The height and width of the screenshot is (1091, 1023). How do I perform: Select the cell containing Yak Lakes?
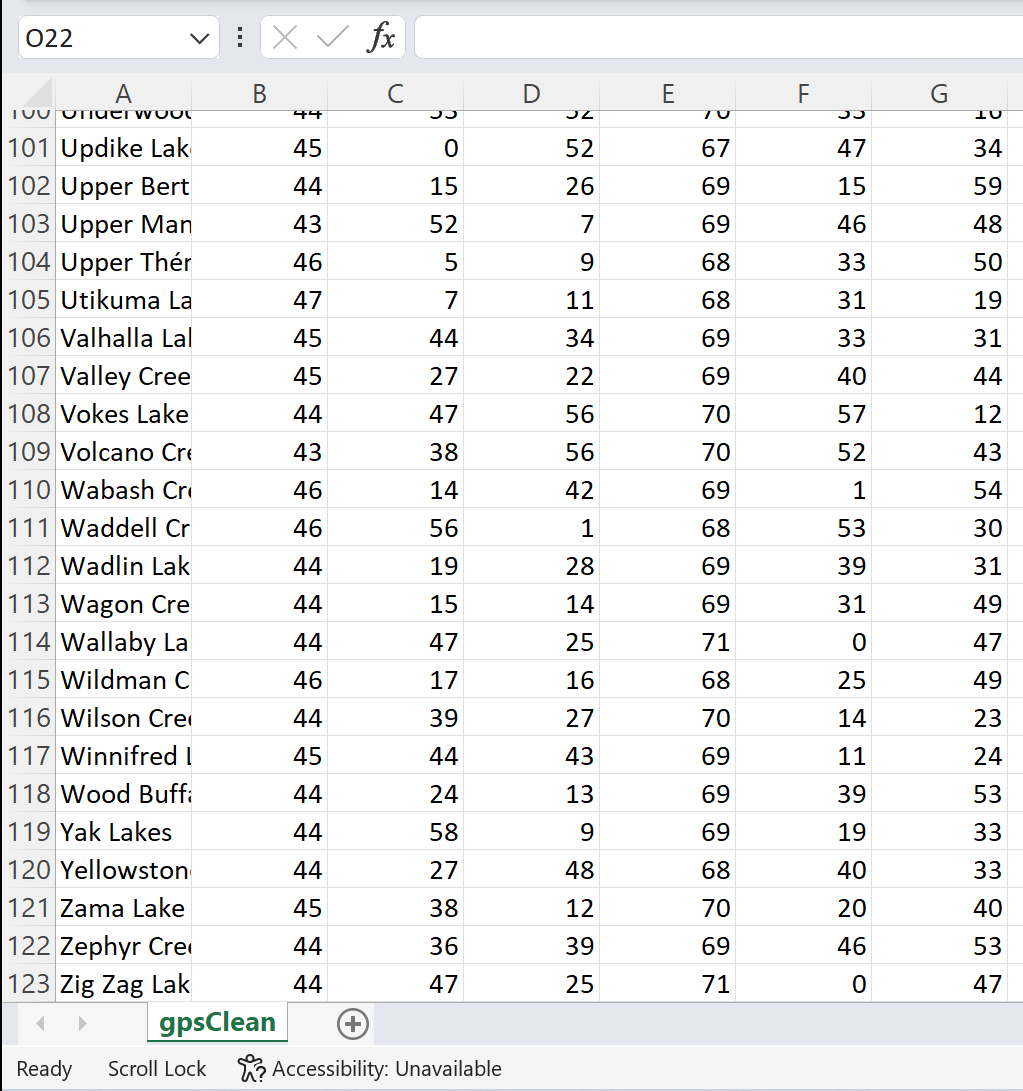tap(123, 831)
